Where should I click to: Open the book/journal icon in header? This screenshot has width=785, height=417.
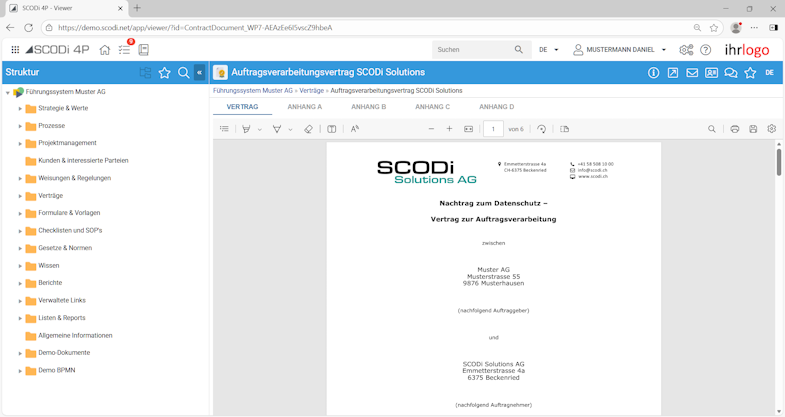pyautogui.click(x=144, y=50)
